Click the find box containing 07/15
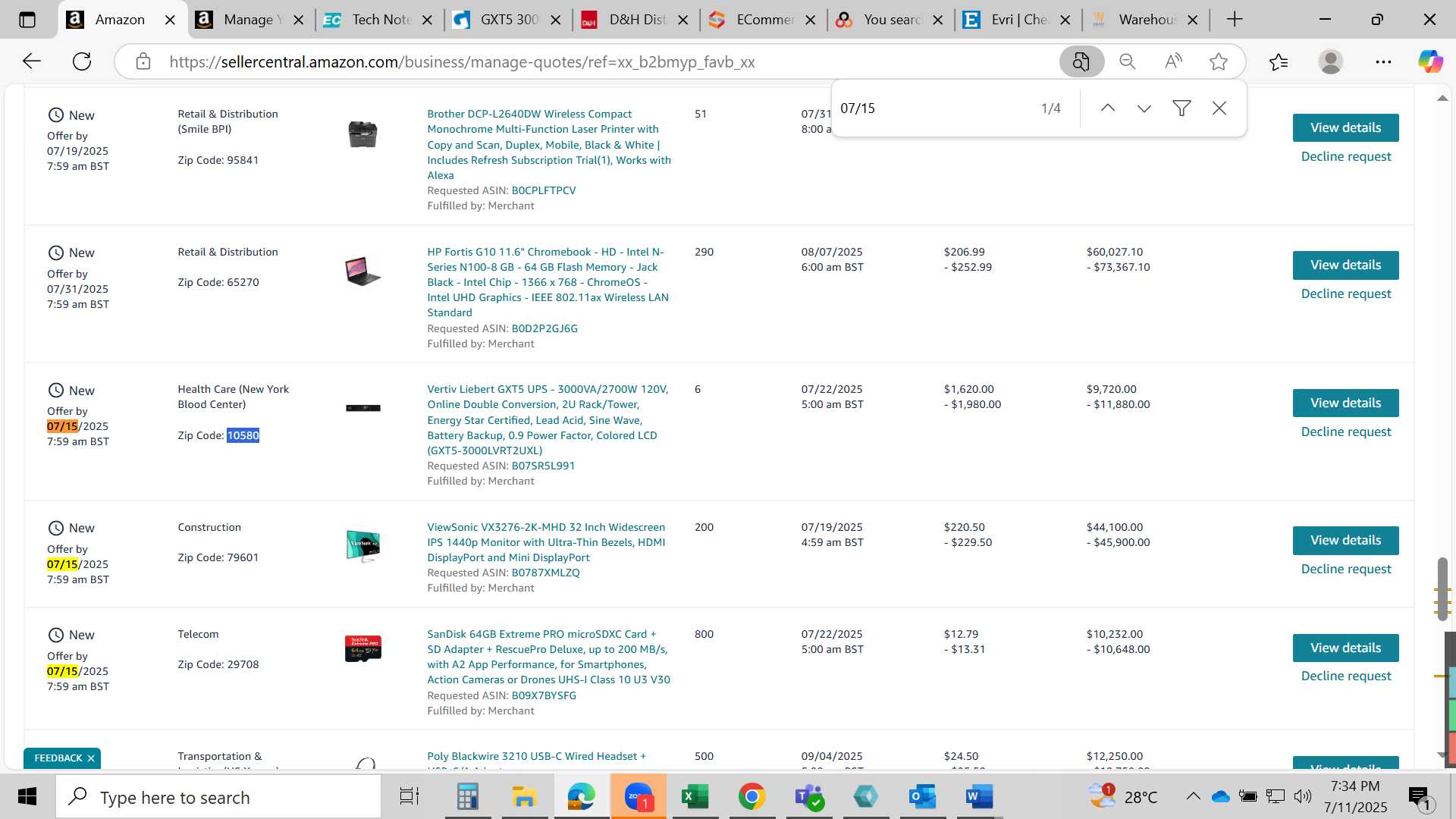This screenshot has height=819, width=1456. click(x=933, y=108)
